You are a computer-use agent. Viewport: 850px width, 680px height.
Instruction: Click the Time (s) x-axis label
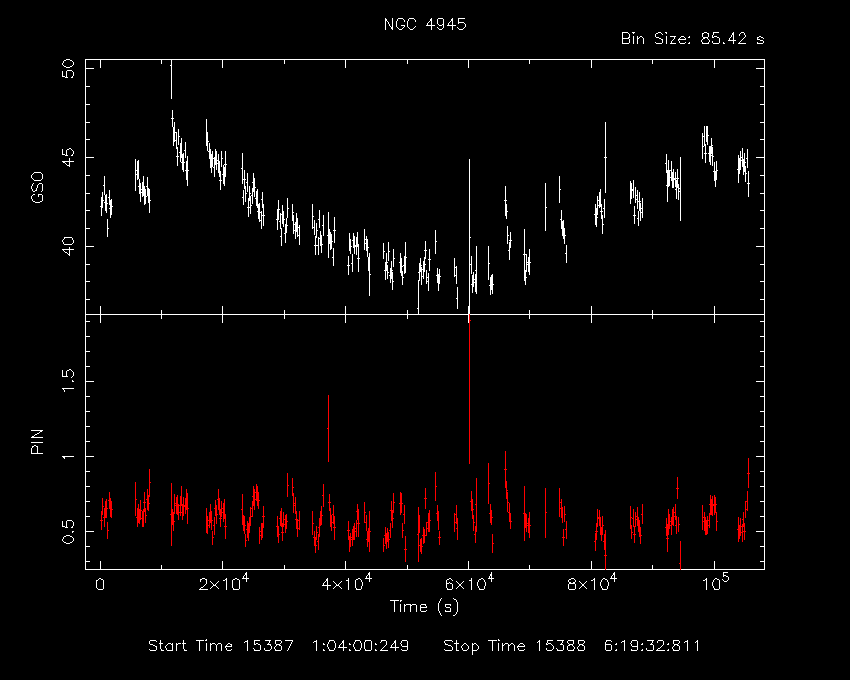(424, 606)
